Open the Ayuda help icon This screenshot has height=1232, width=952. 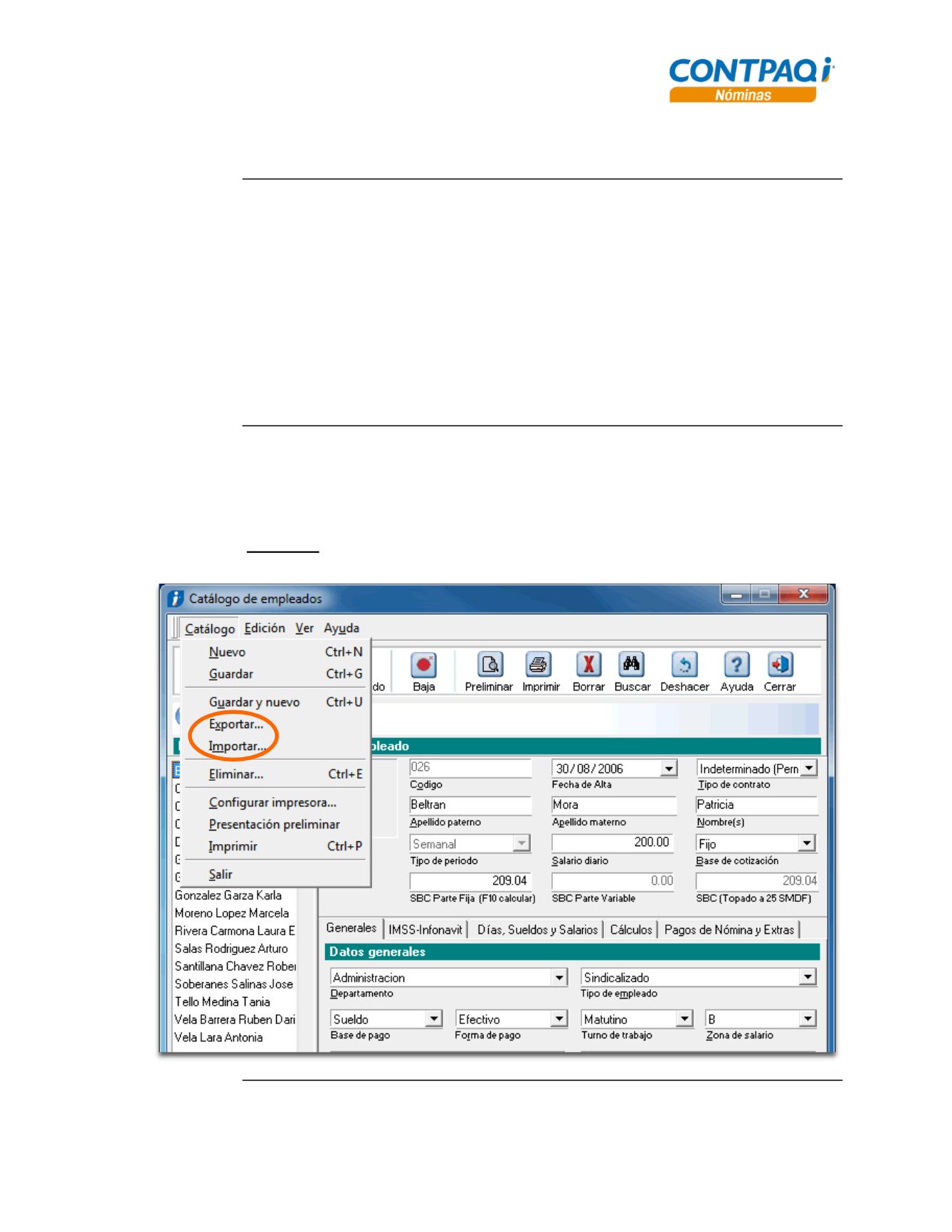[x=736, y=665]
